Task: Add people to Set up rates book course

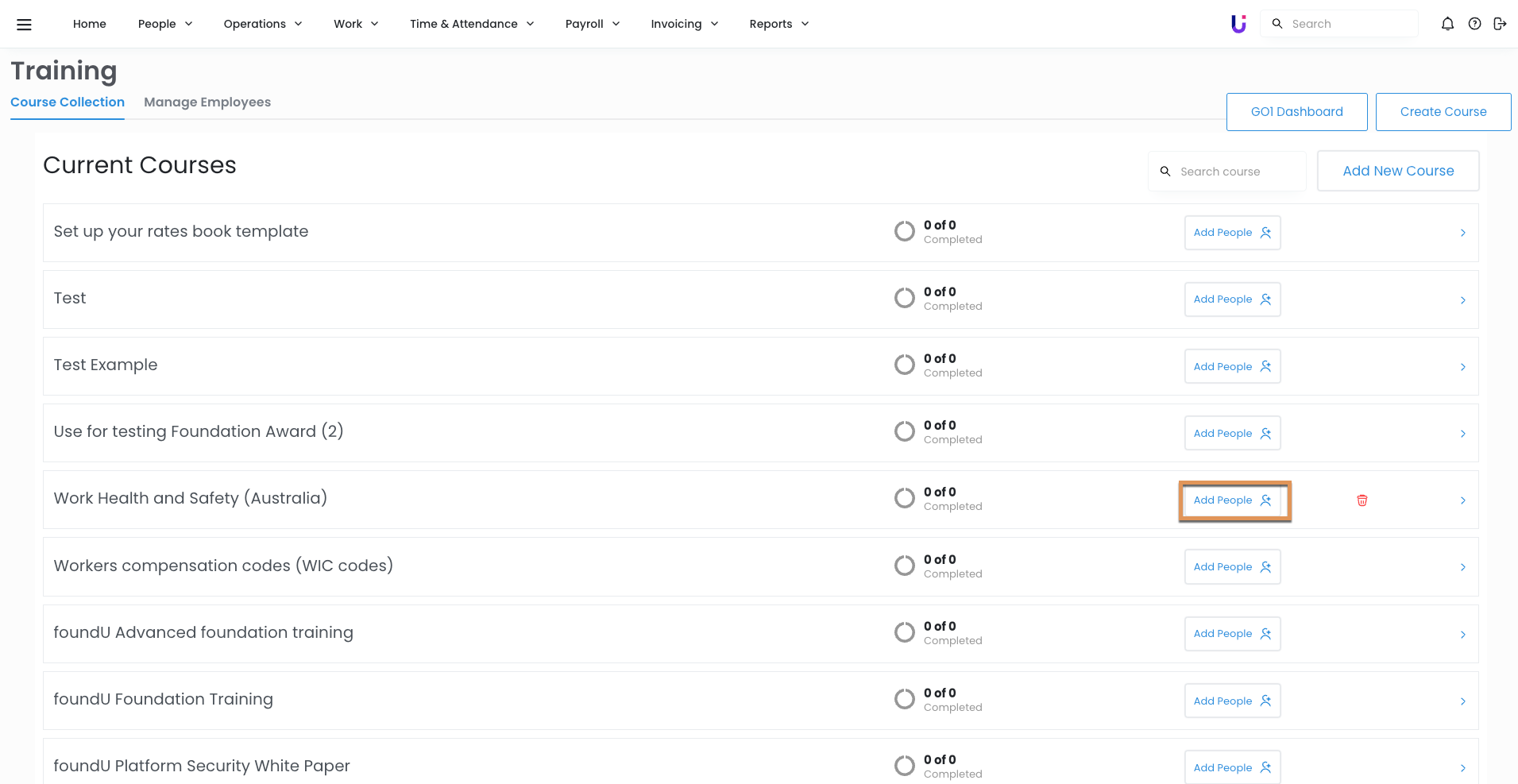Action: (x=1232, y=233)
